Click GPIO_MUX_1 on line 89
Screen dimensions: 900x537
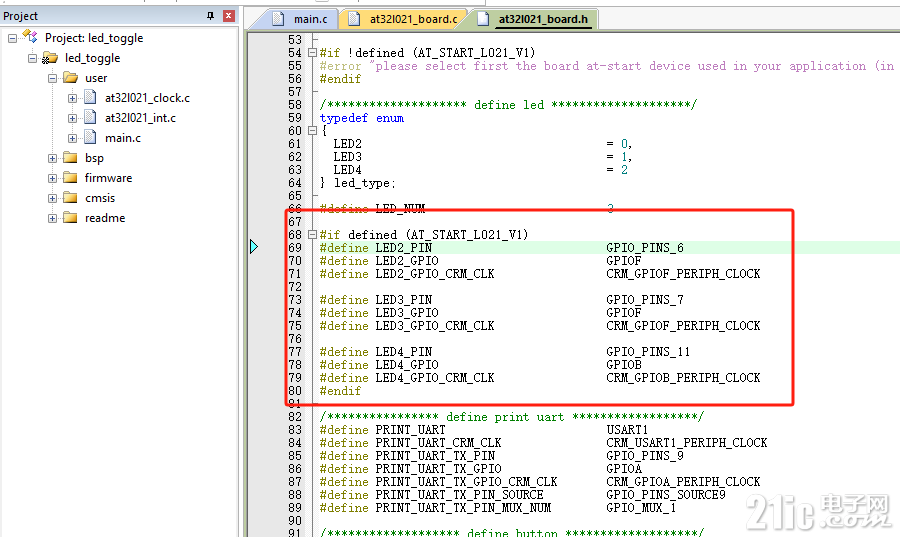tap(641, 508)
